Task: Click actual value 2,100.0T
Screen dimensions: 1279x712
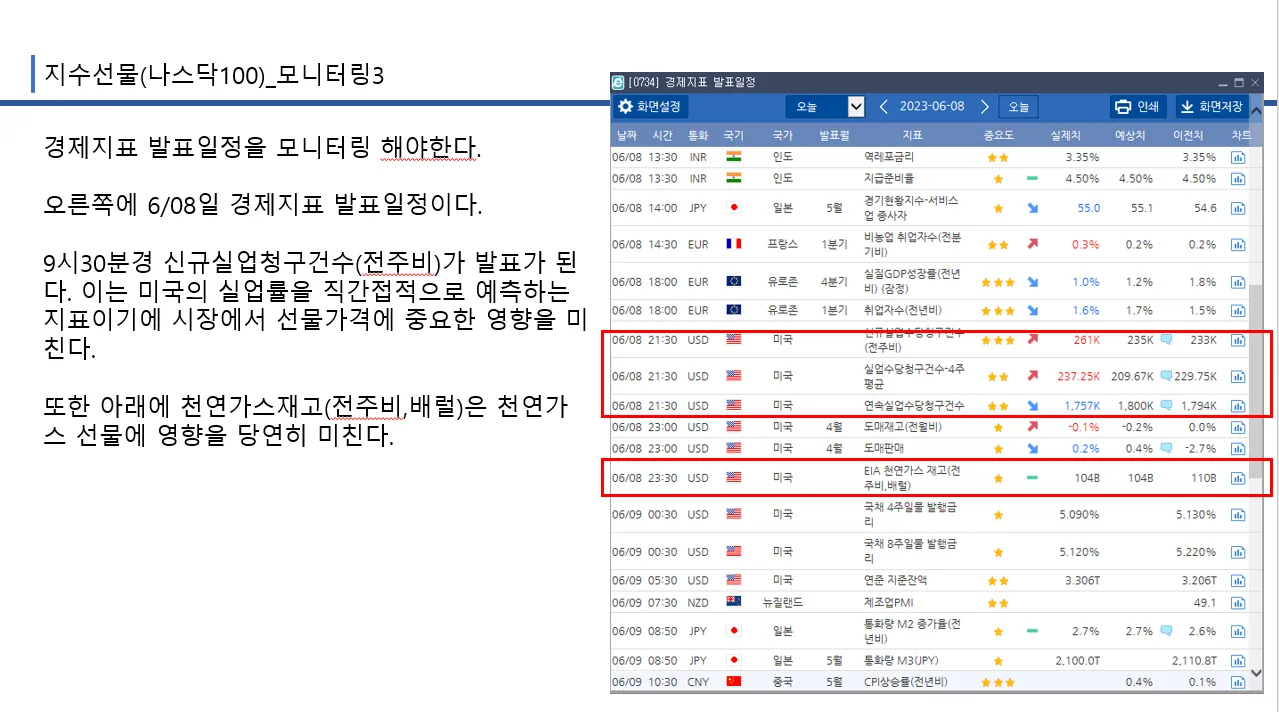Action: click(1077, 661)
